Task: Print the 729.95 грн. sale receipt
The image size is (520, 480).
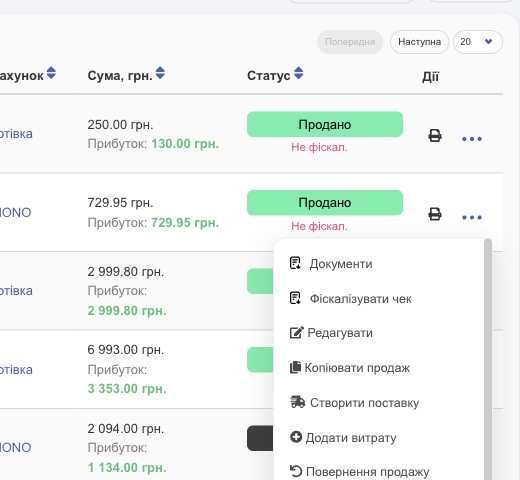Action: click(x=435, y=214)
